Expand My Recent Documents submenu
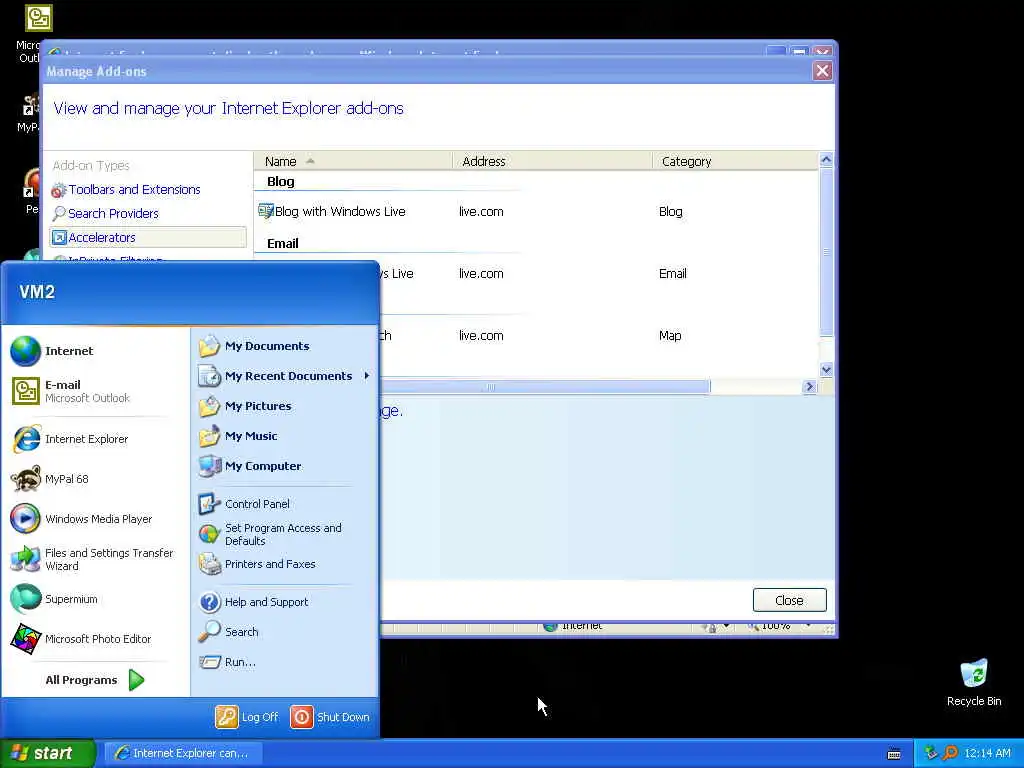This screenshot has width=1024, height=768. 285,376
